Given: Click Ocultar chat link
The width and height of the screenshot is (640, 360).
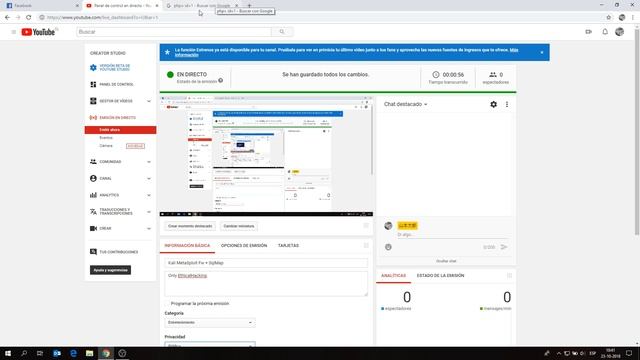Looking at the screenshot, I should [446, 261].
